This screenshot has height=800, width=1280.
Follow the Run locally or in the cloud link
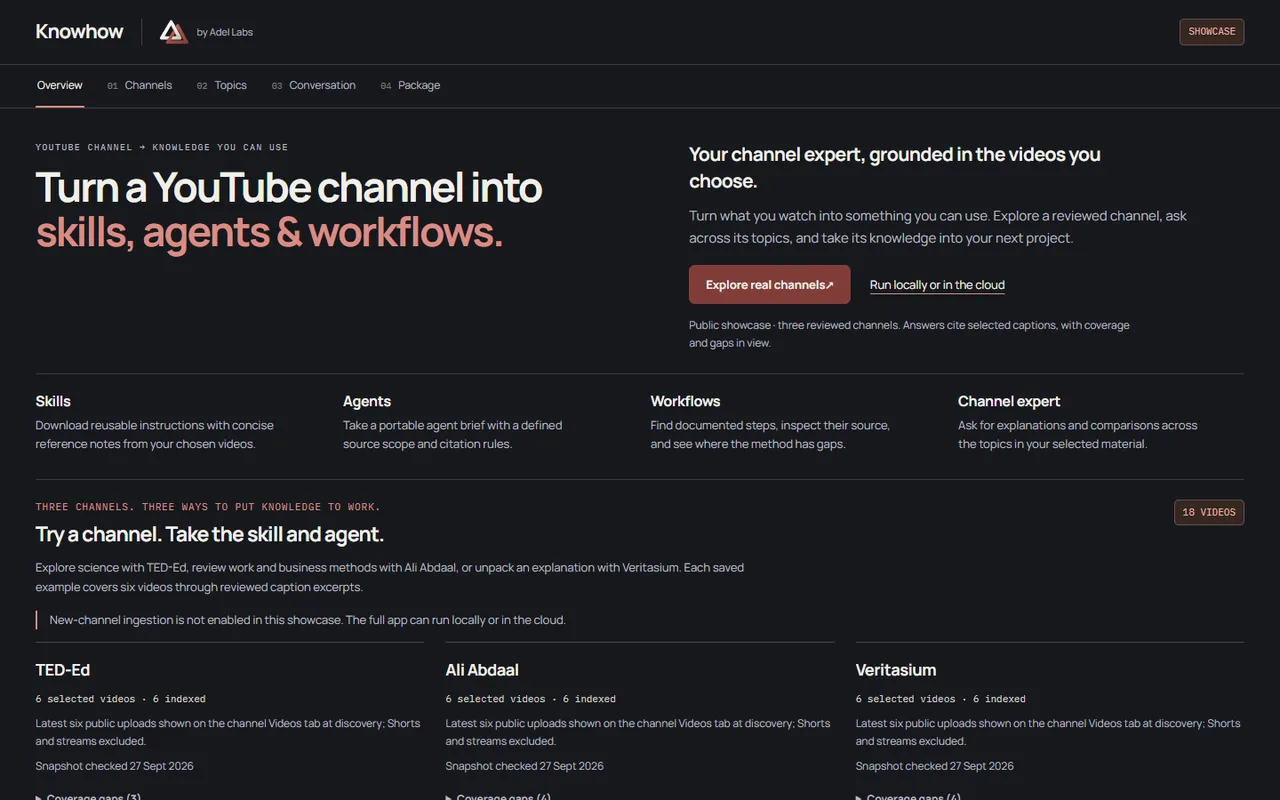pyautogui.click(x=937, y=285)
